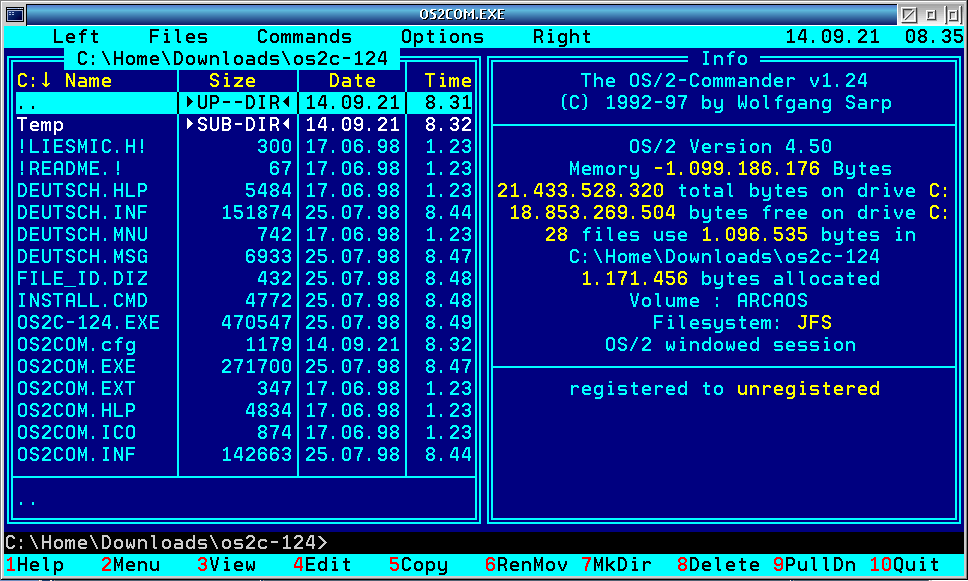Image resolution: width=968 pixels, height=581 pixels.
Task: Select the Temp sub-directory
Action: 244,125
